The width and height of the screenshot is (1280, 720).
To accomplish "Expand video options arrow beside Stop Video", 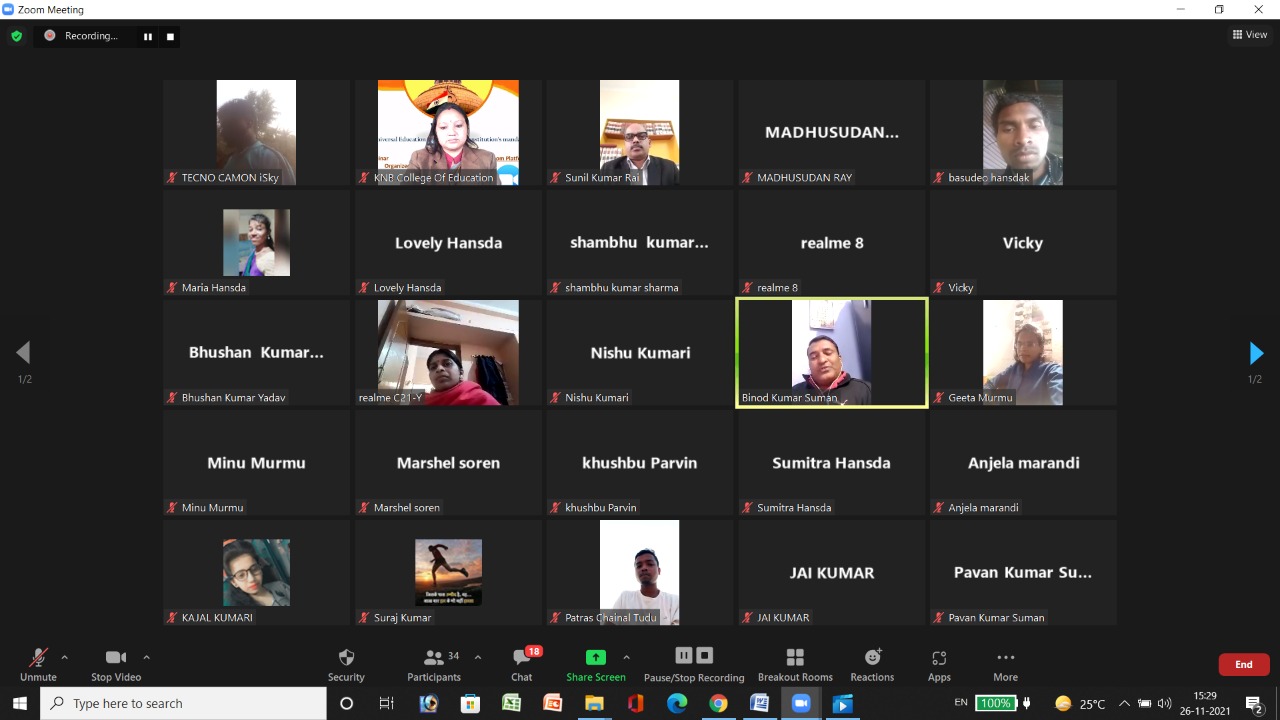I will tap(147, 657).
